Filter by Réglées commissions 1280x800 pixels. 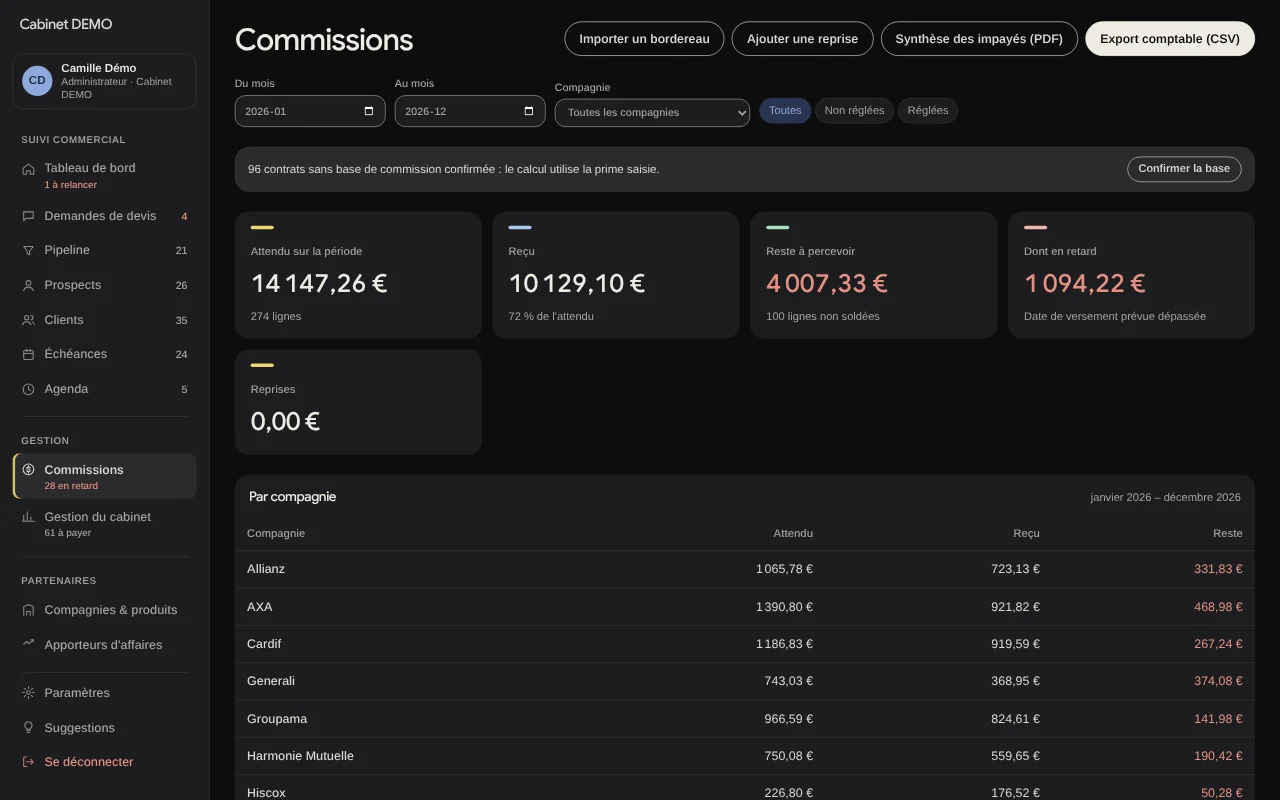[928, 111]
